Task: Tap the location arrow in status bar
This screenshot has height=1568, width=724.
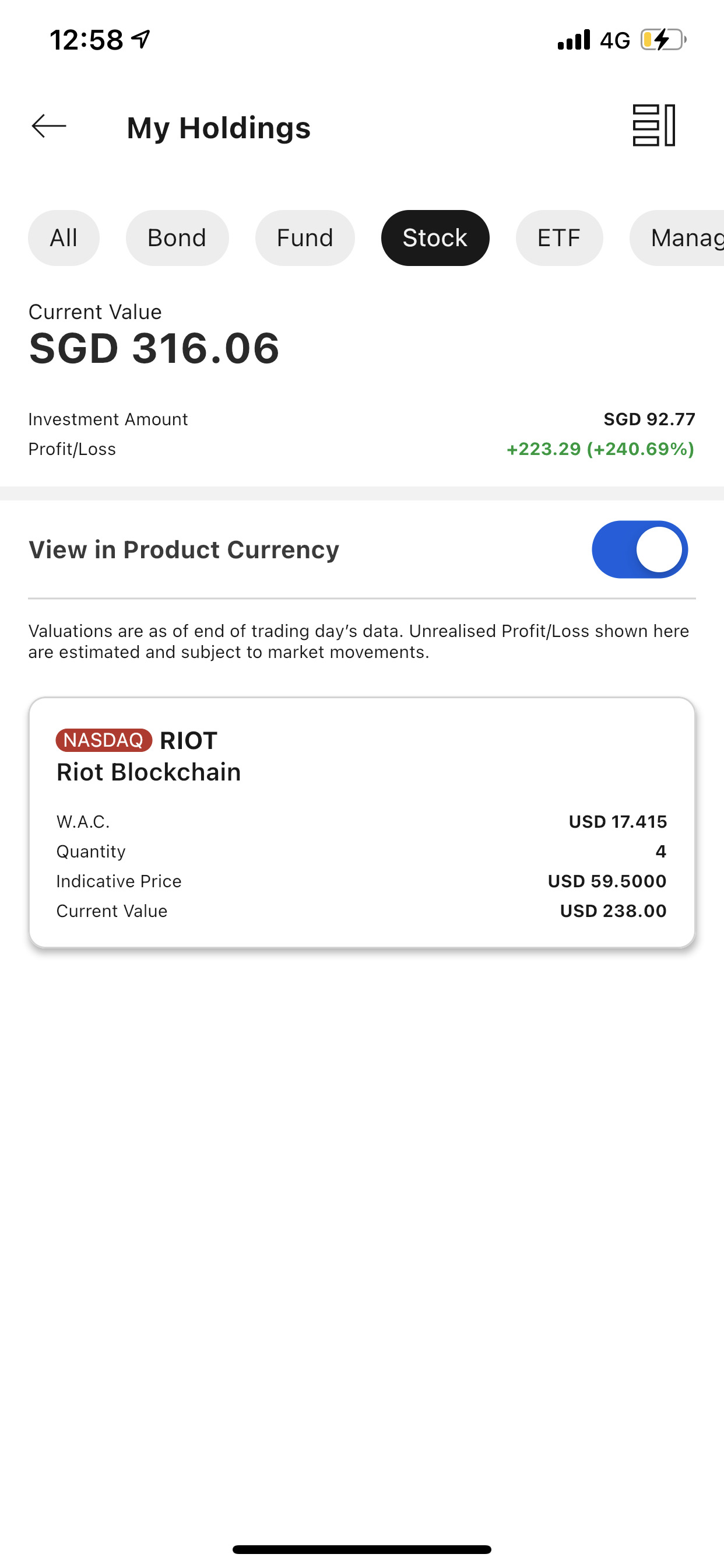Action: click(141, 40)
